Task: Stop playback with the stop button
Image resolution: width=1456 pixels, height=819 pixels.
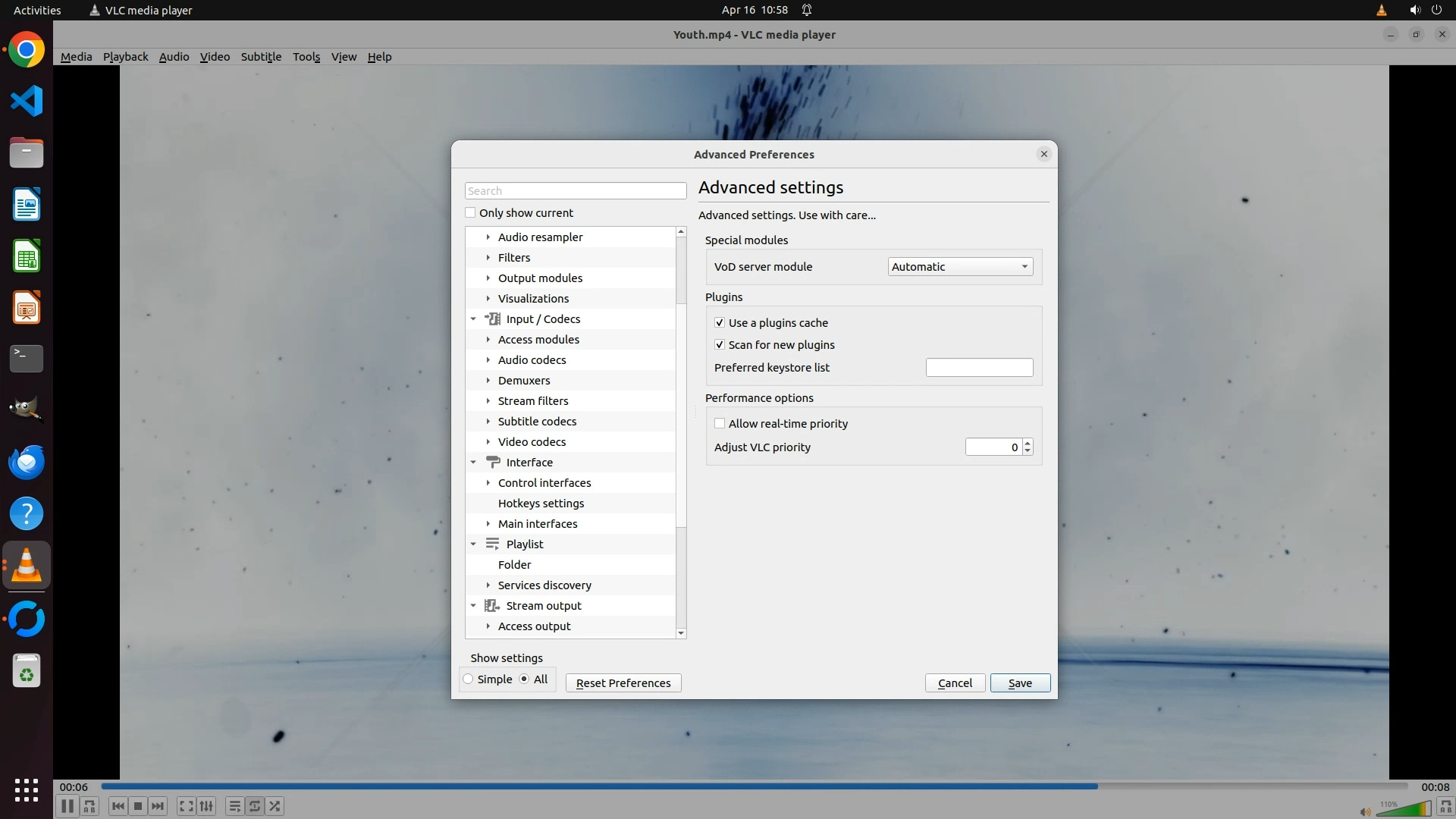Action: 137,806
